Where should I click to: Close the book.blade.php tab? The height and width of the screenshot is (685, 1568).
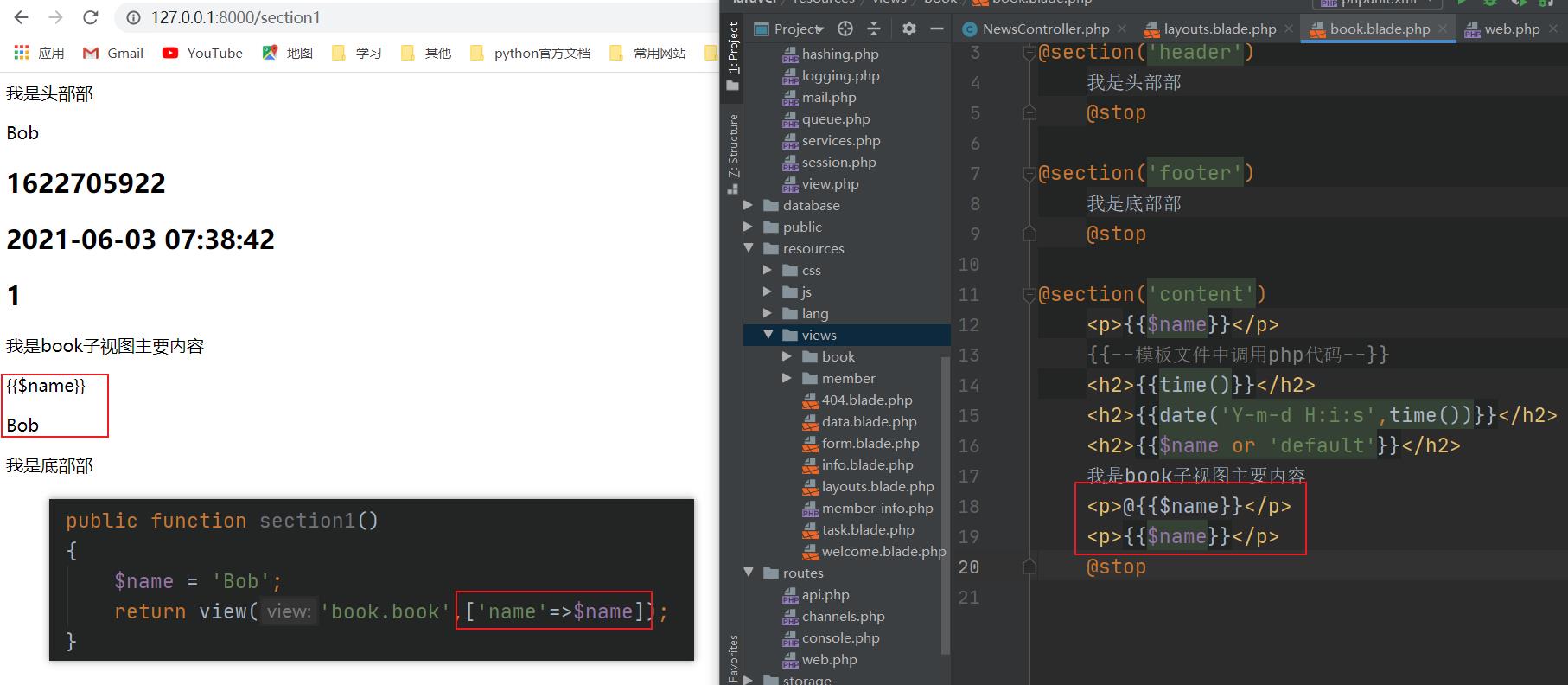pyautogui.click(x=1443, y=29)
